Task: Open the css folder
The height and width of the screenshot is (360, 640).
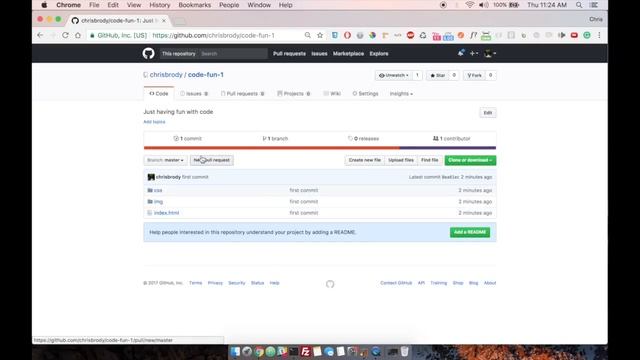Action: click(158, 190)
